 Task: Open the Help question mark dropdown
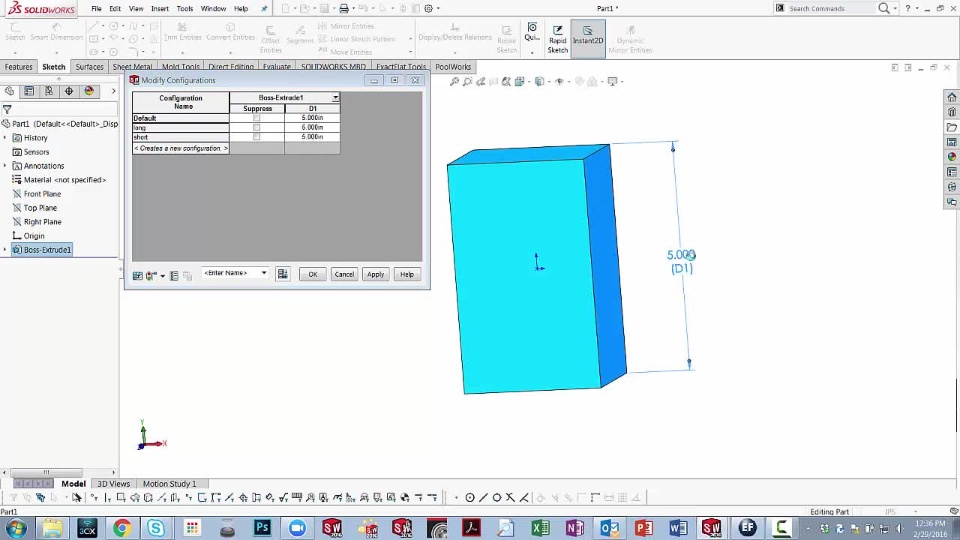point(917,9)
